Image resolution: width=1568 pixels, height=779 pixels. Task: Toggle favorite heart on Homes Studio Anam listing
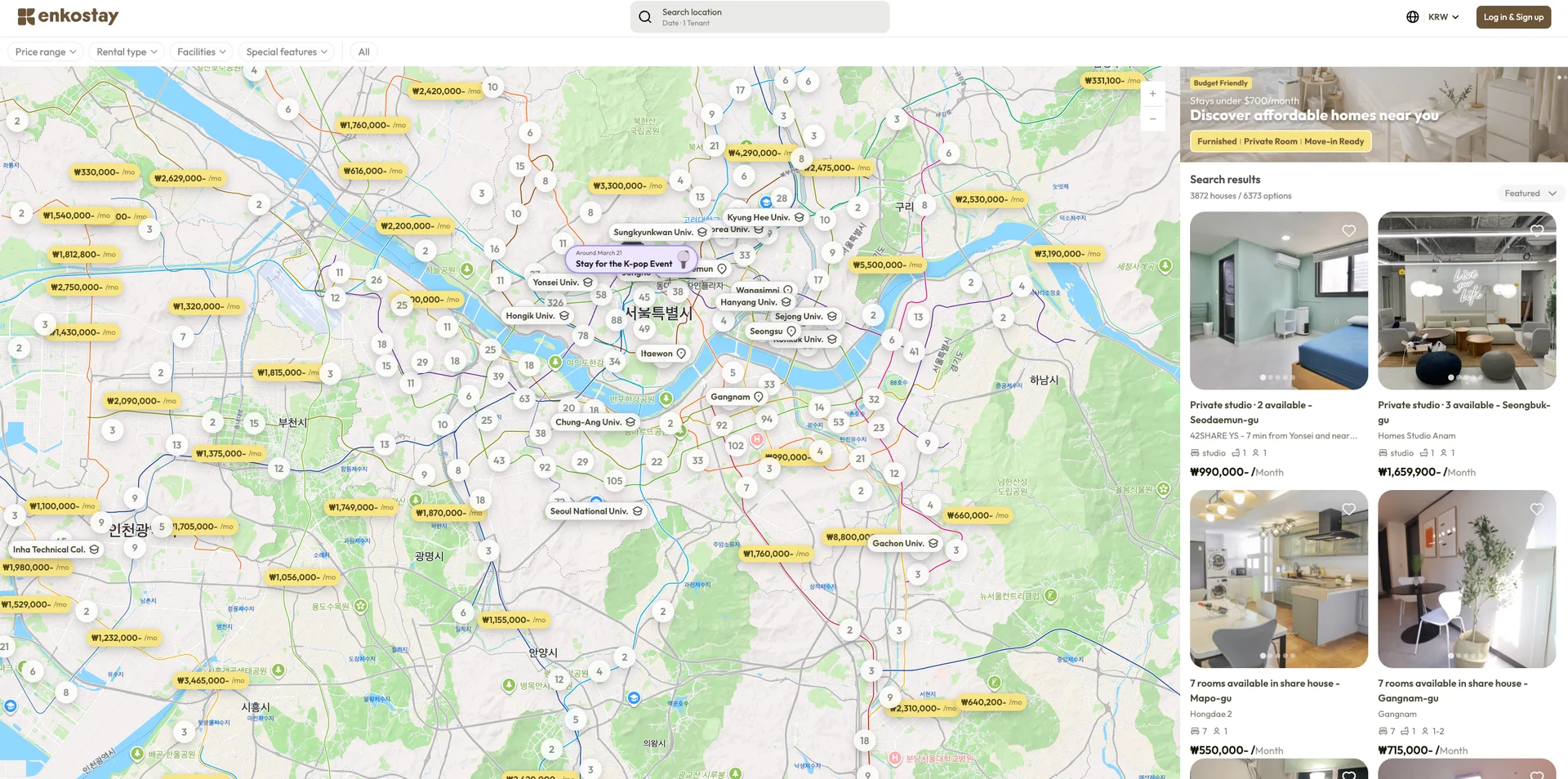pos(1535,231)
